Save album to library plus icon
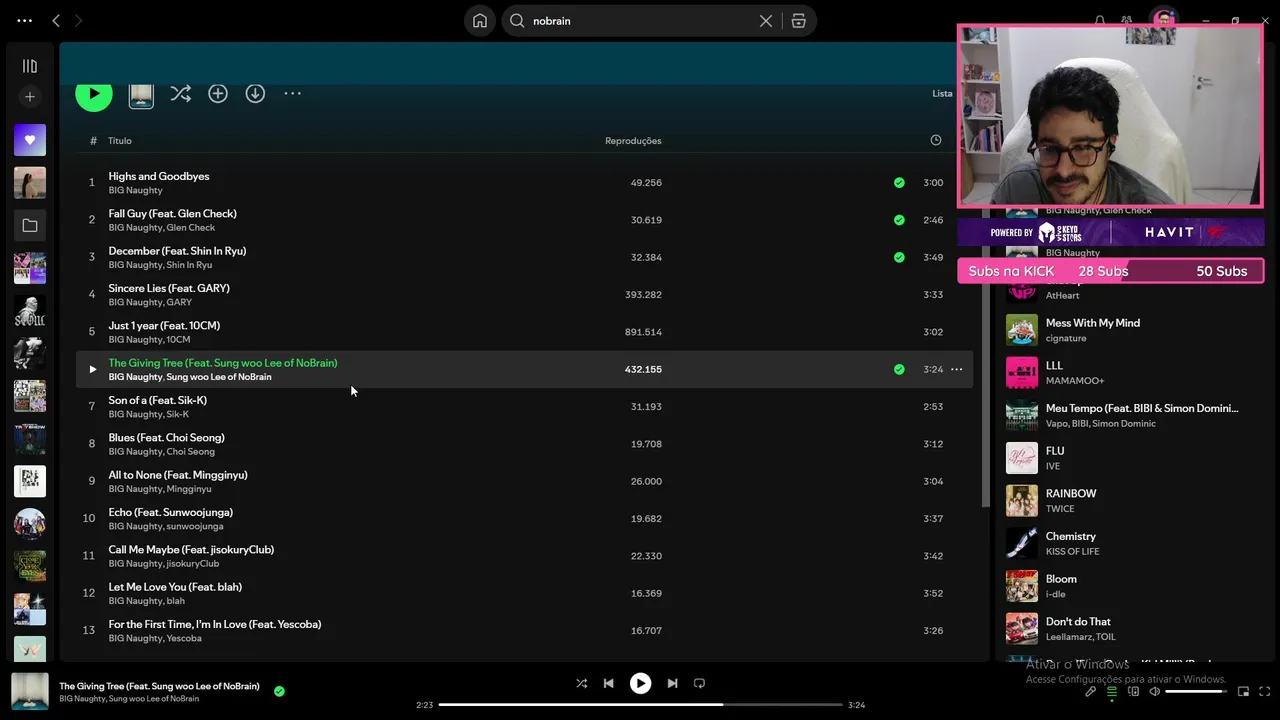Image resolution: width=1280 pixels, height=720 pixels. (x=218, y=93)
